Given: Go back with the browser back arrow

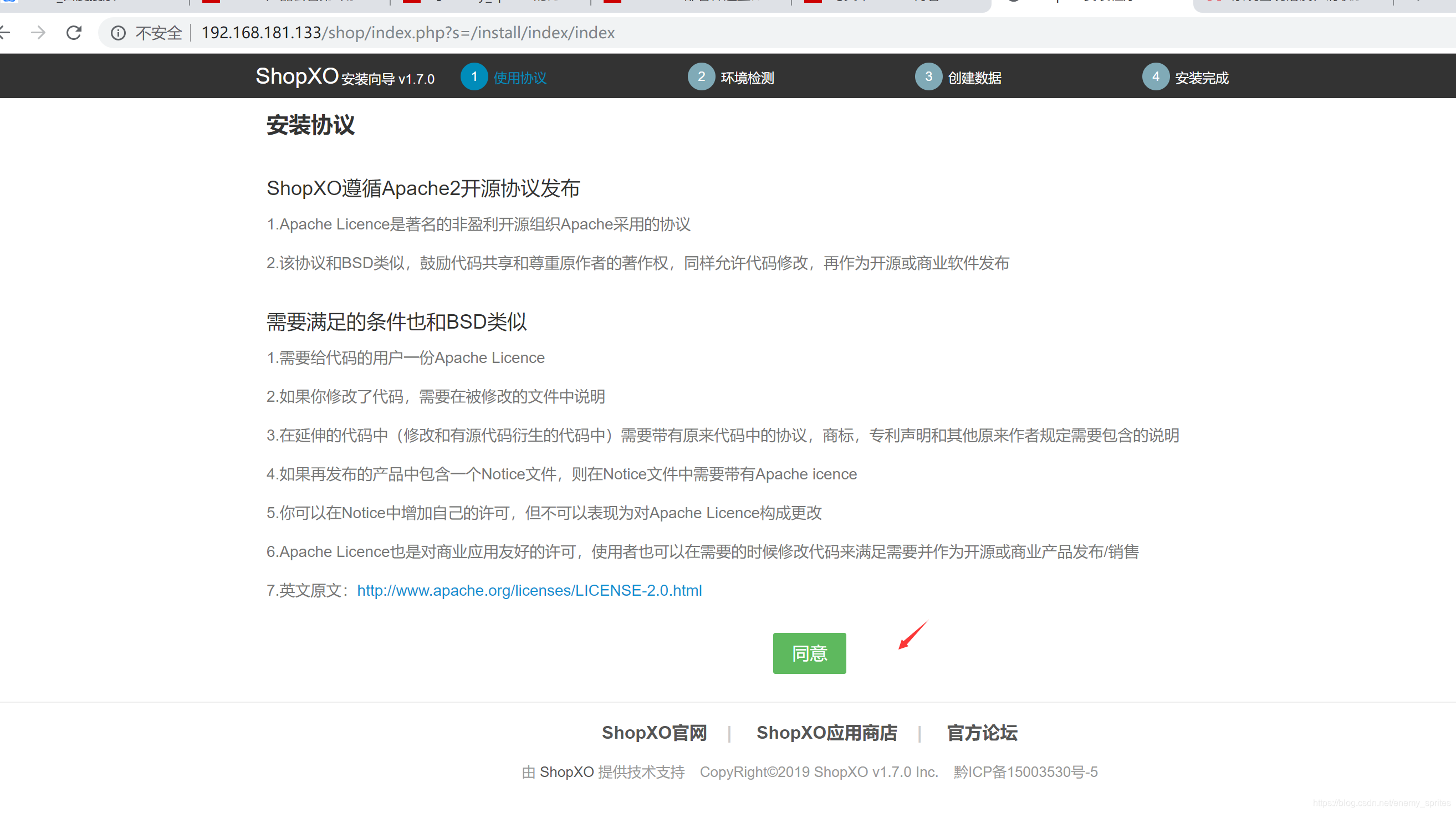Looking at the screenshot, I should pos(4,33).
